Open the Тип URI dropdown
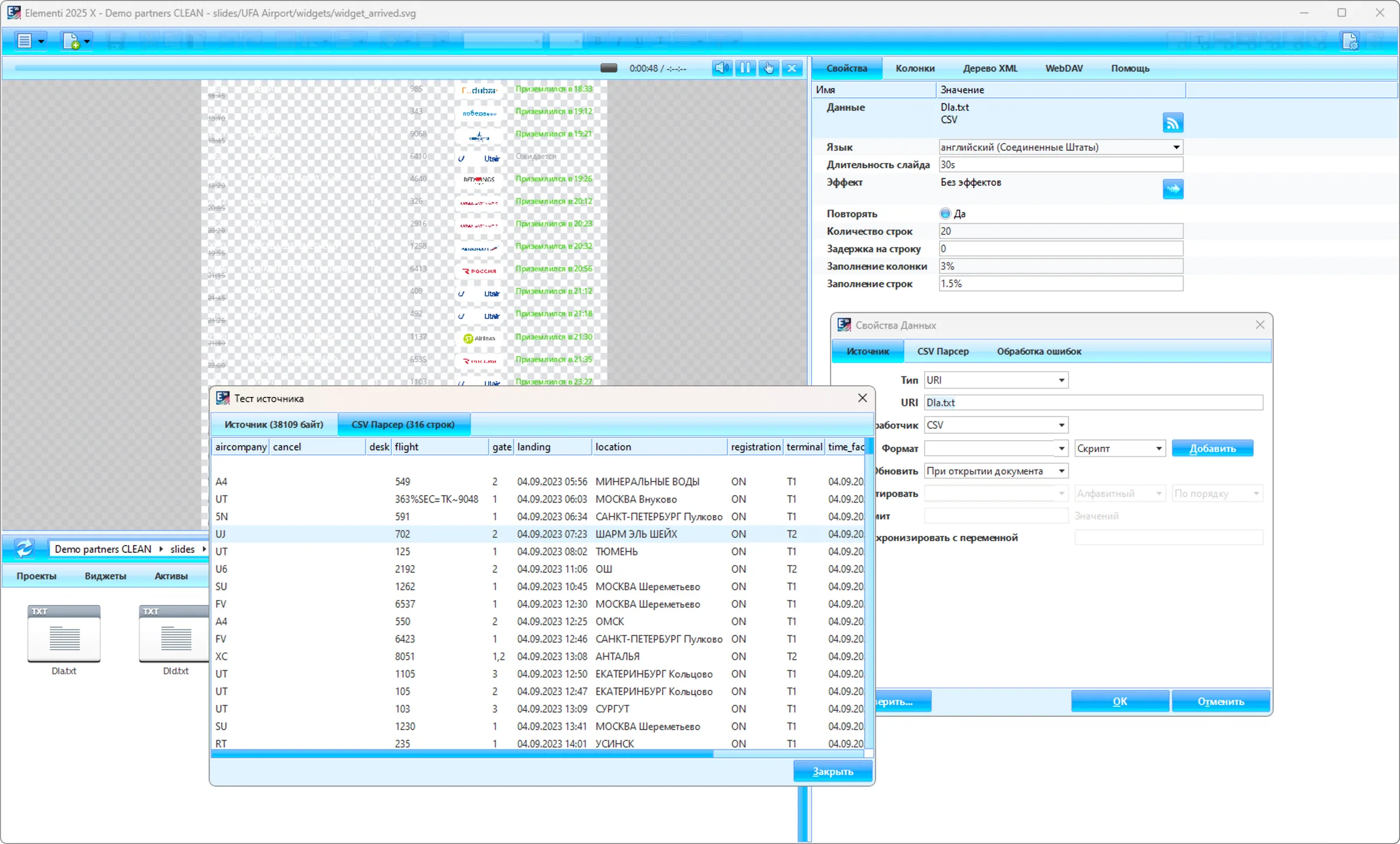The height and width of the screenshot is (844, 1400). point(1061,380)
